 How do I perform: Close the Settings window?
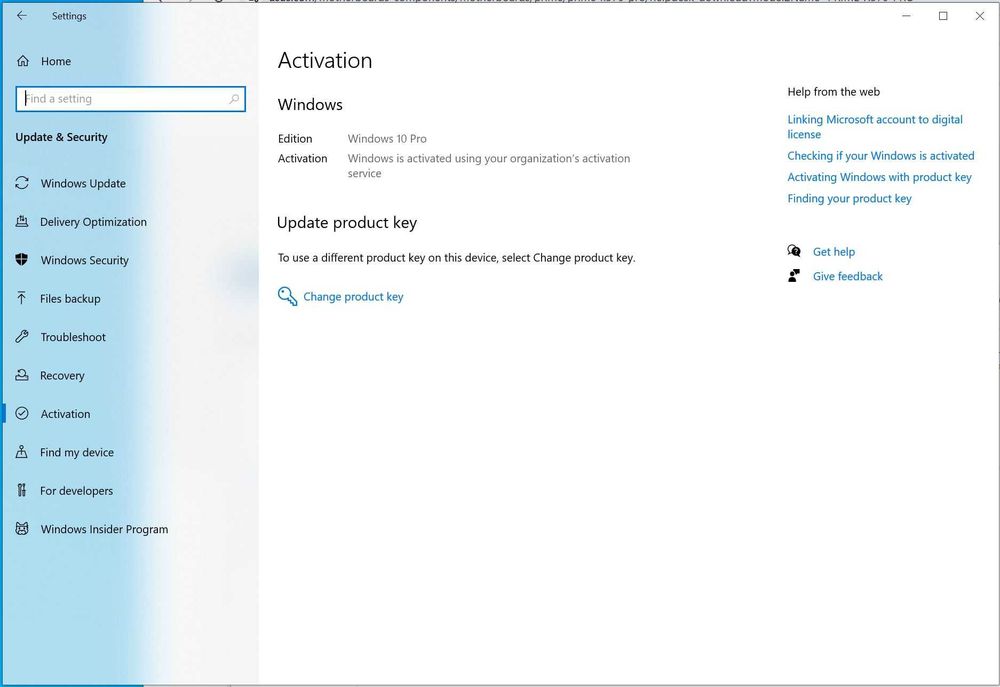coord(980,15)
